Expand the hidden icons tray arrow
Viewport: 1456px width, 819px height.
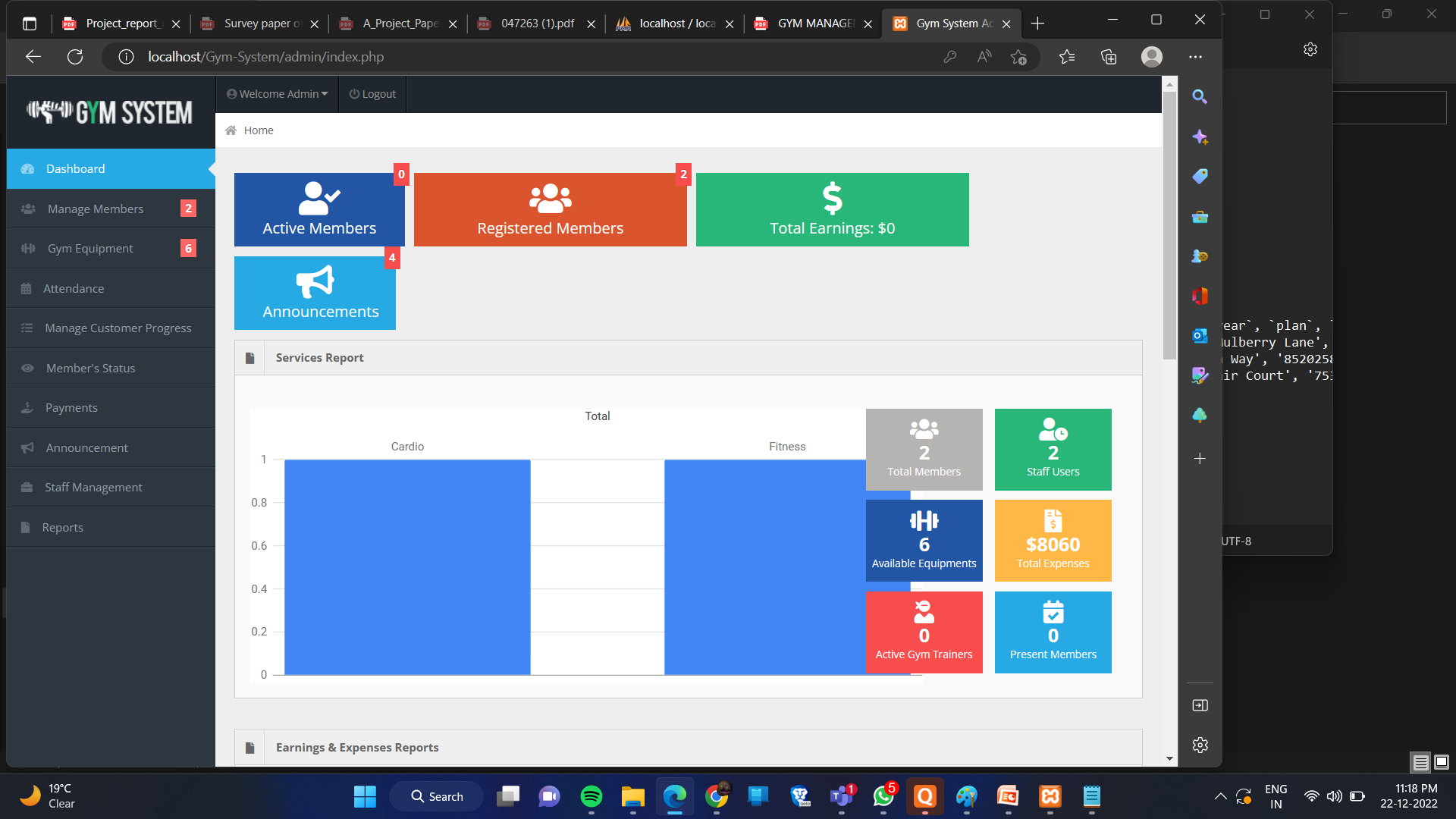click(x=1221, y=796)
